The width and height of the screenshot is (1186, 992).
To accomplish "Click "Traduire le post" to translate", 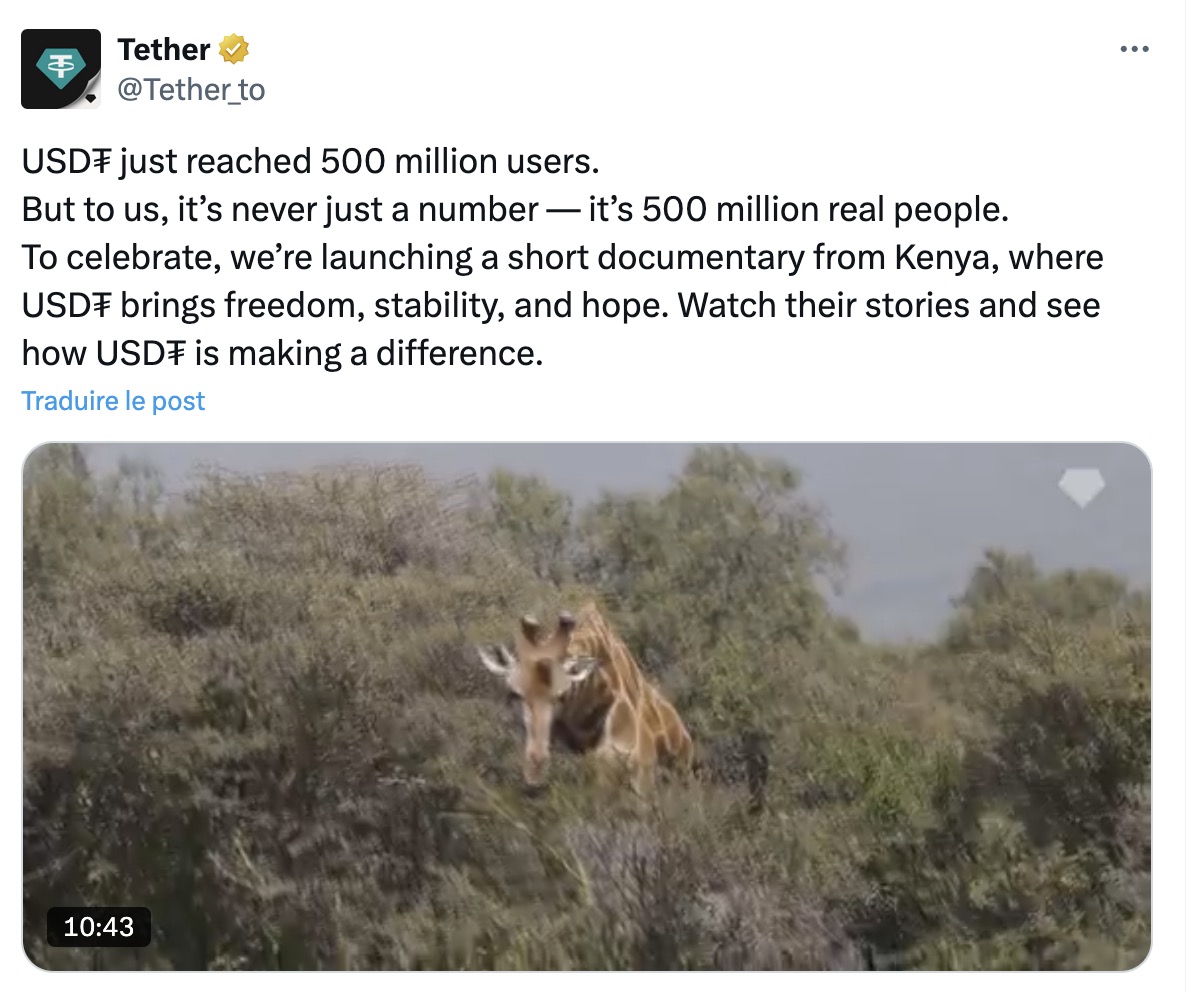I will pyautogui.click(x=113, y=401).
